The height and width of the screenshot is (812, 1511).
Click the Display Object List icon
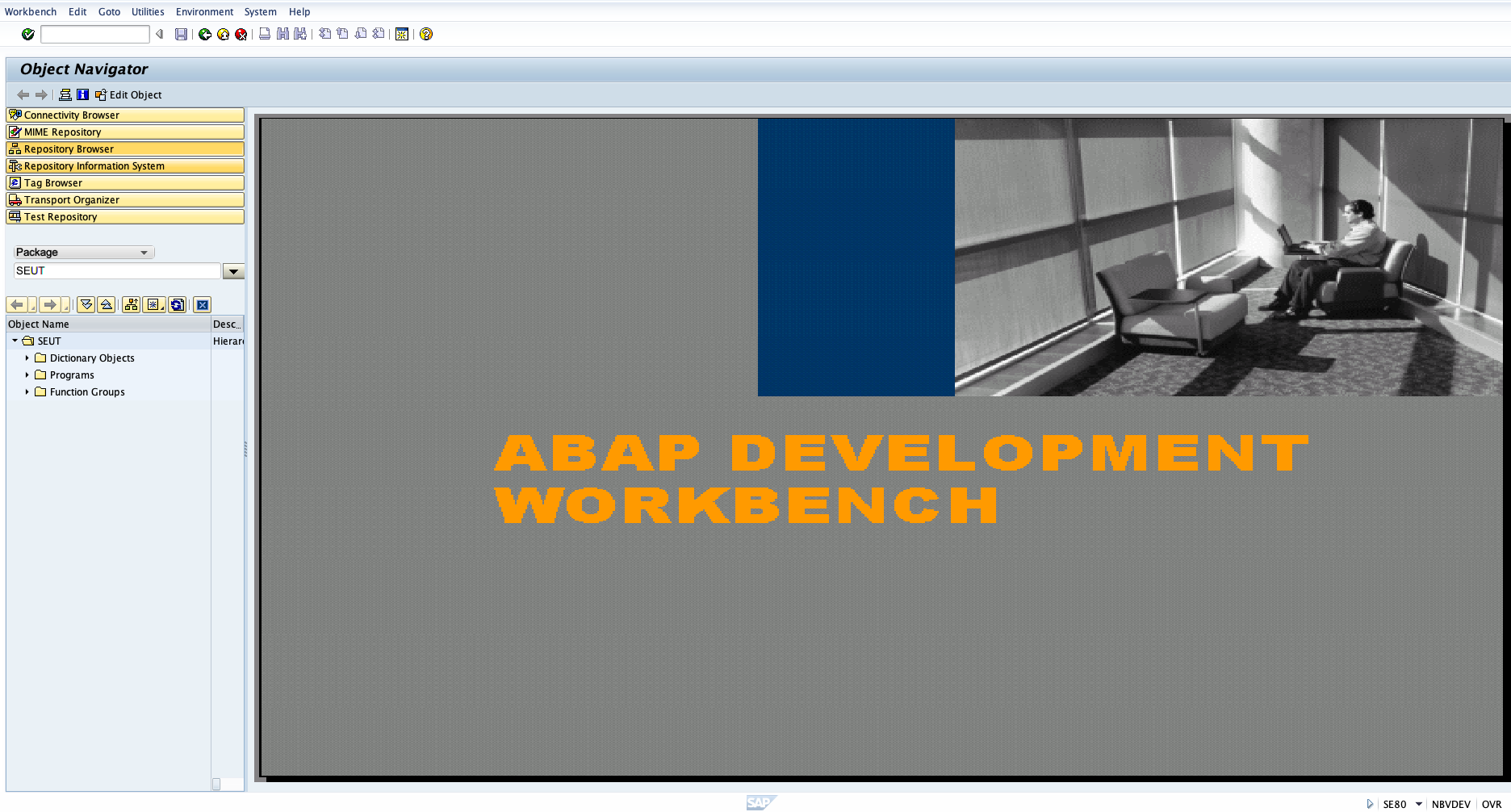coord(131,304)
